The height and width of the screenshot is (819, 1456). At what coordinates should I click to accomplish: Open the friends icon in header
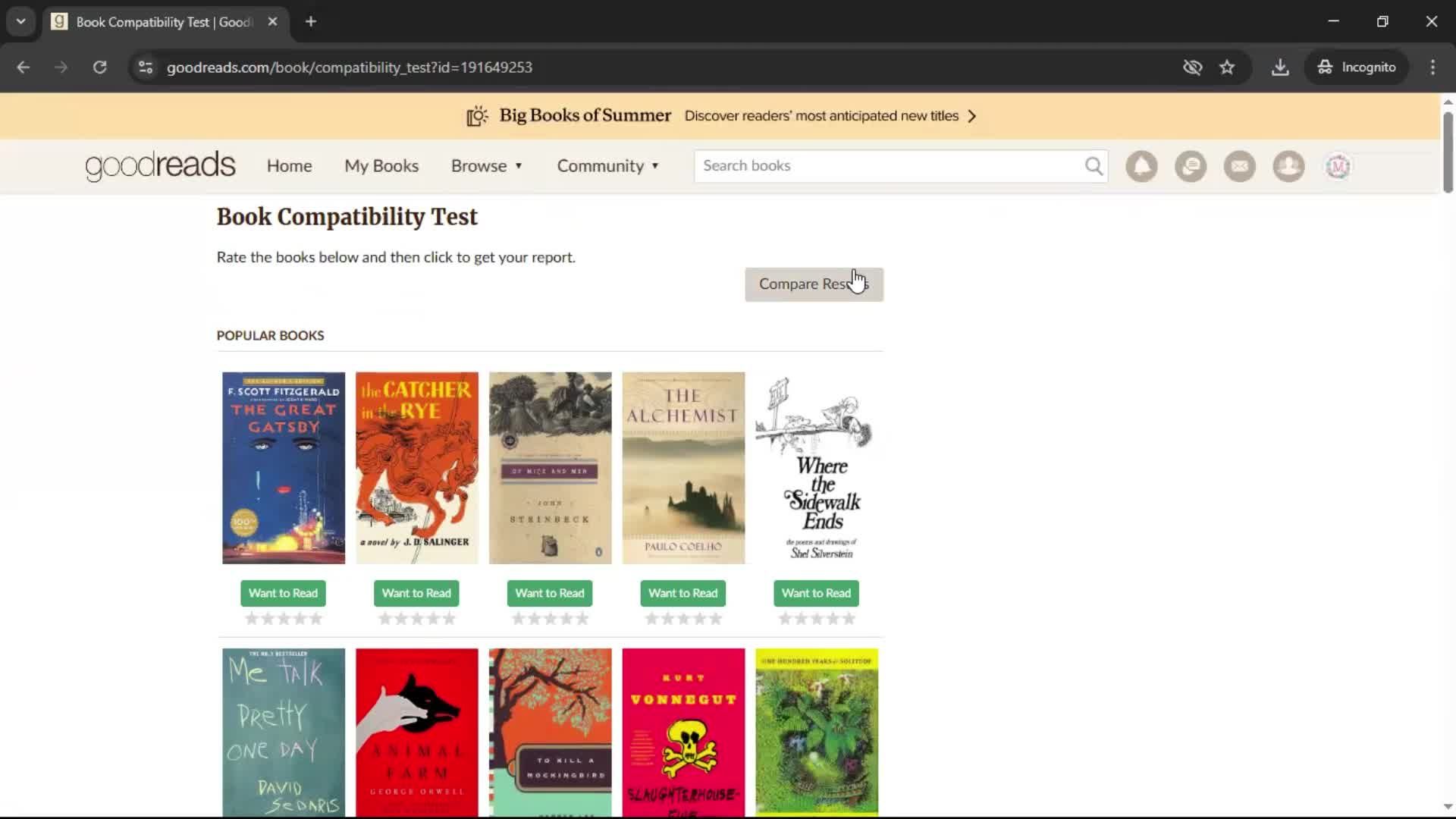1288,166
